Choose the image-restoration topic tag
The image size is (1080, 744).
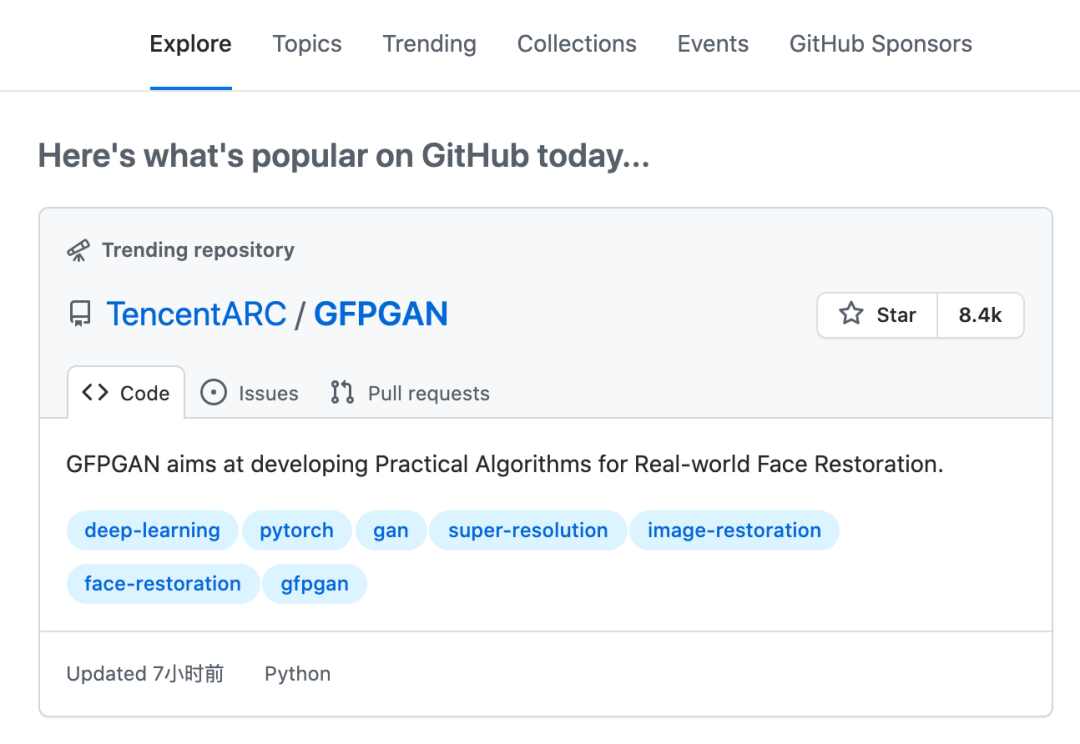[x=734, y=530]
